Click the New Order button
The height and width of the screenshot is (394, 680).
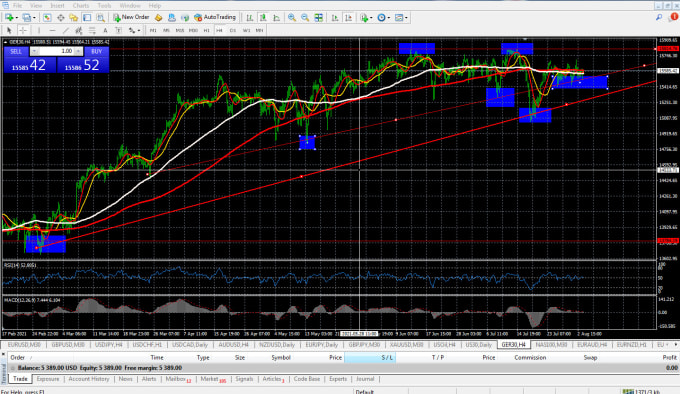tap(131, 17)
